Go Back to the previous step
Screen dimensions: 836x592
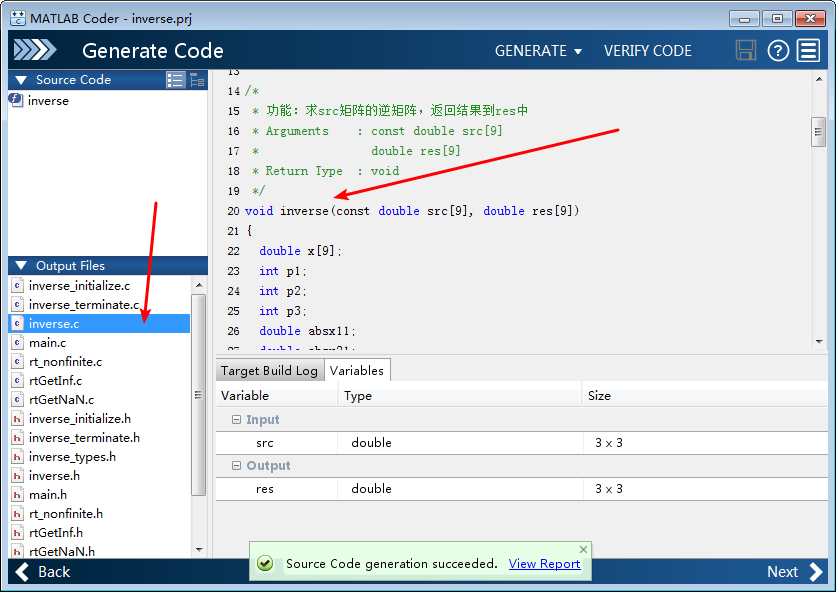click(x=43, y=572)
